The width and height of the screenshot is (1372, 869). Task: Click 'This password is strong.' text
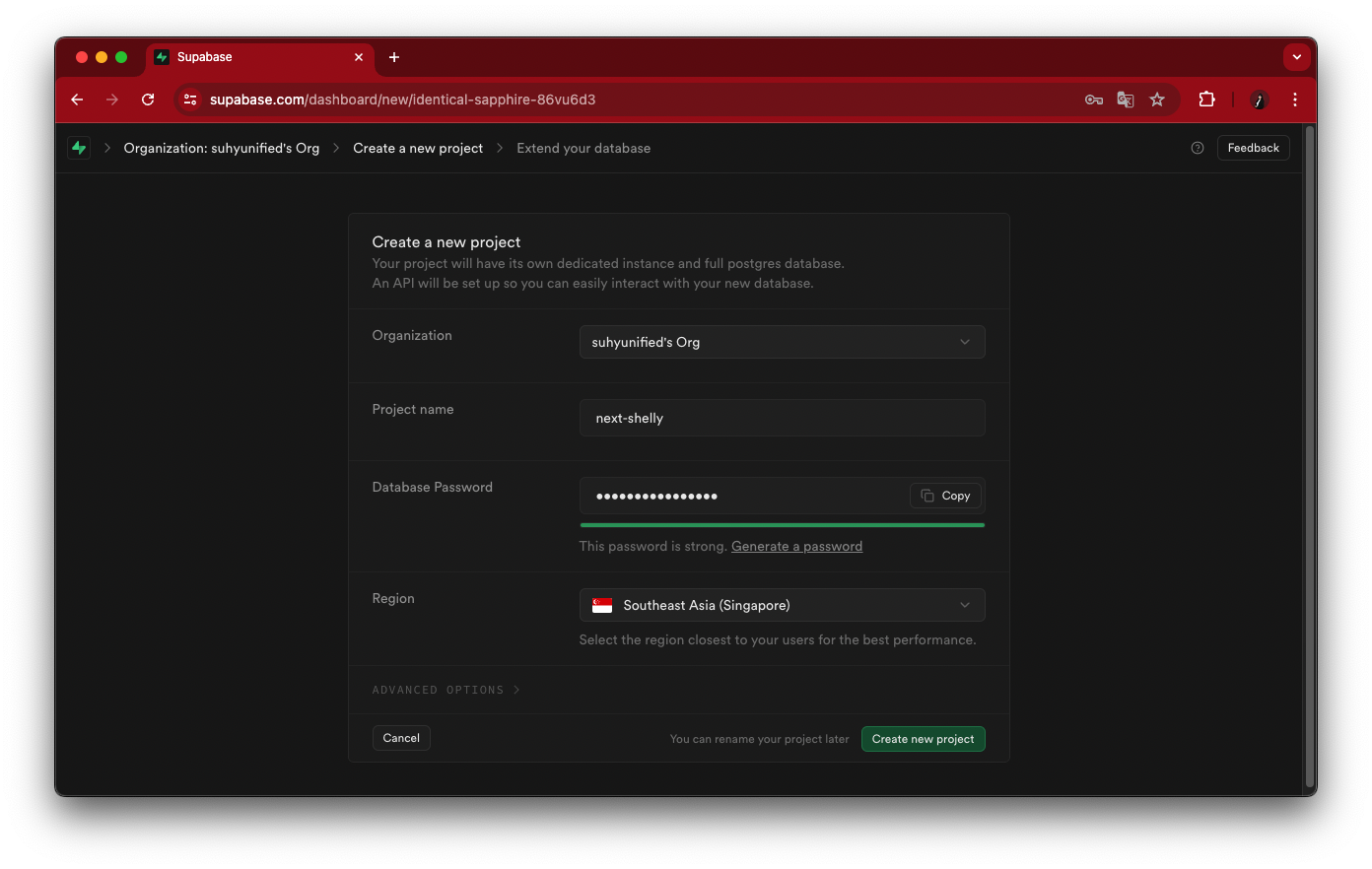[x=653, y=546]
